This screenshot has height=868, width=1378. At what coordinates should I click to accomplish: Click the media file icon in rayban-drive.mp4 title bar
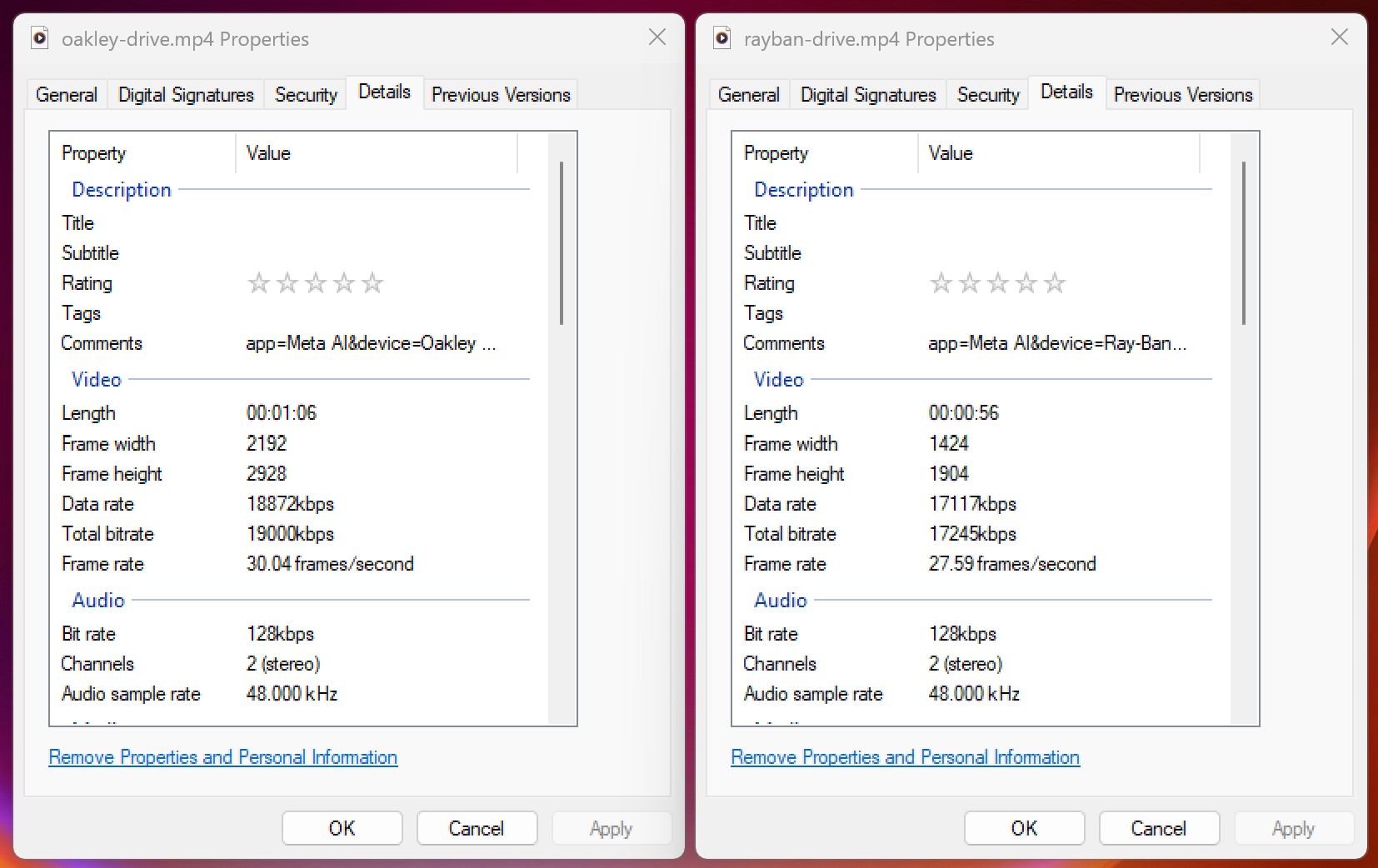click(721, 38)
